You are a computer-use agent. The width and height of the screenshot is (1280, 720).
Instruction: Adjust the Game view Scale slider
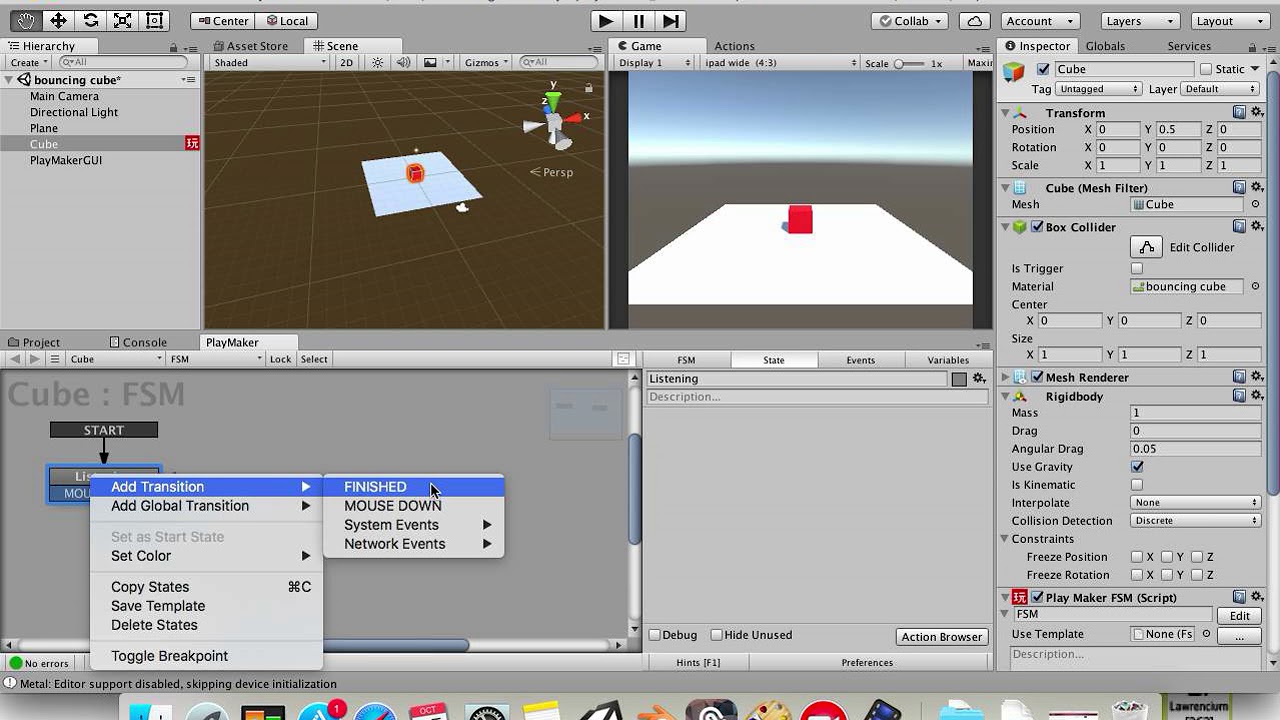click(x=909, y=63)
